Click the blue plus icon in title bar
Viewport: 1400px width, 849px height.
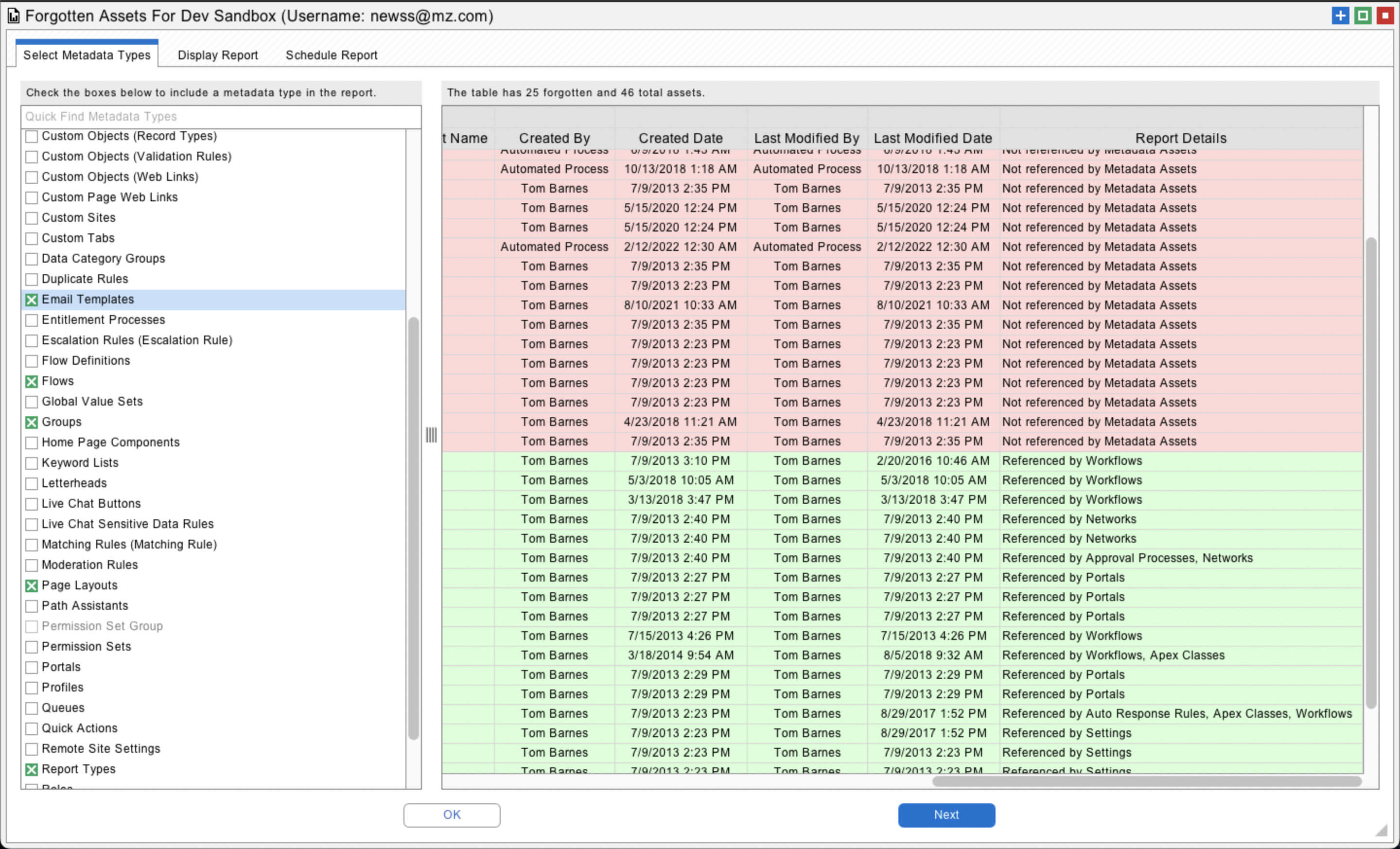tap(1340, 16)
